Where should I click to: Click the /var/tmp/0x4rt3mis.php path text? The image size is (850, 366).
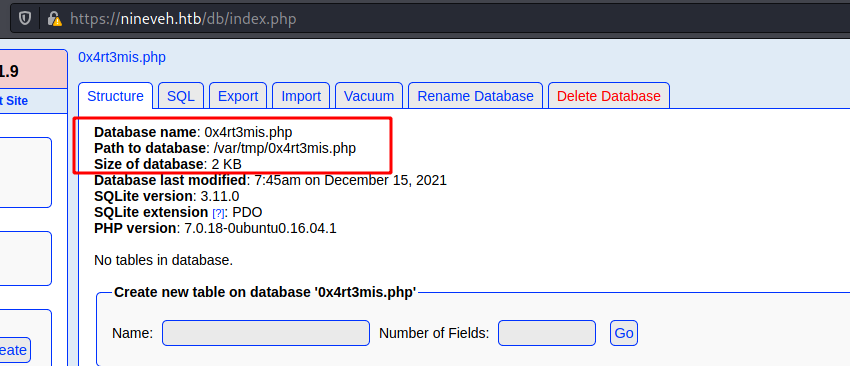pyautogui.click(x=285, y=148)
